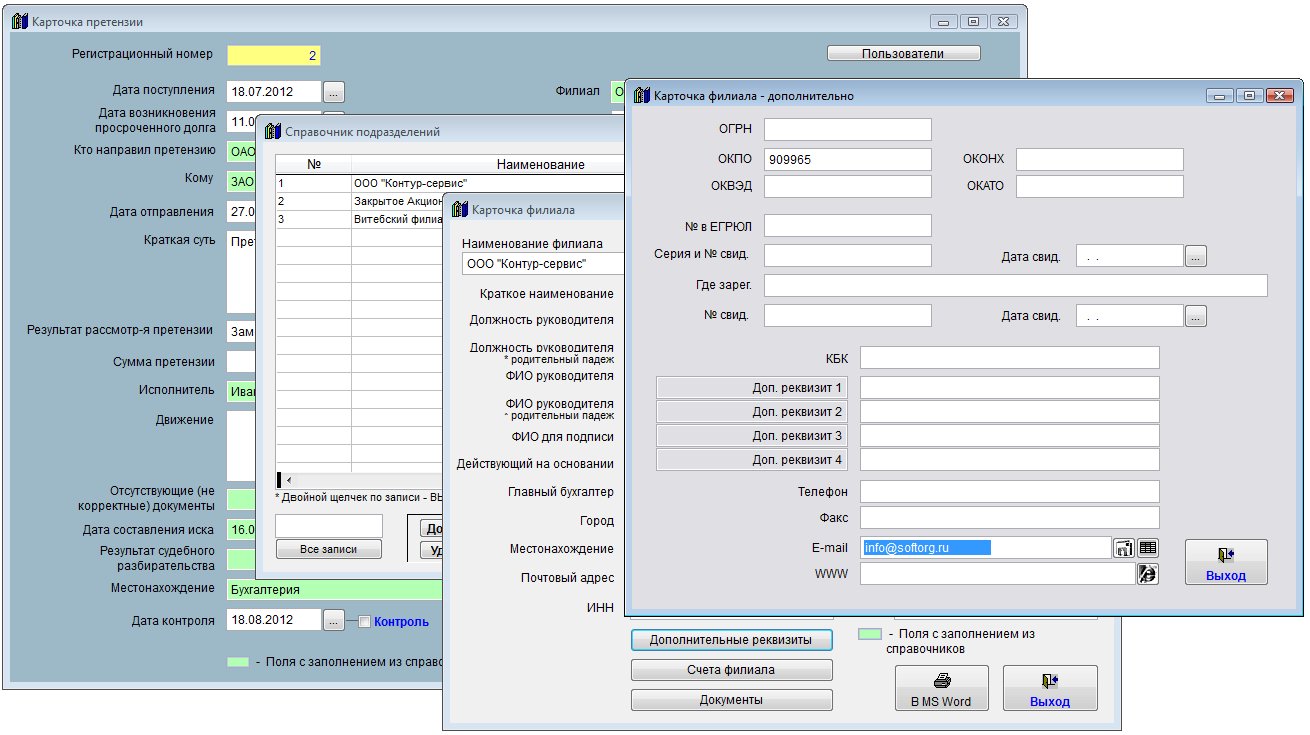Export with the В MS Word button

[940, 688]
